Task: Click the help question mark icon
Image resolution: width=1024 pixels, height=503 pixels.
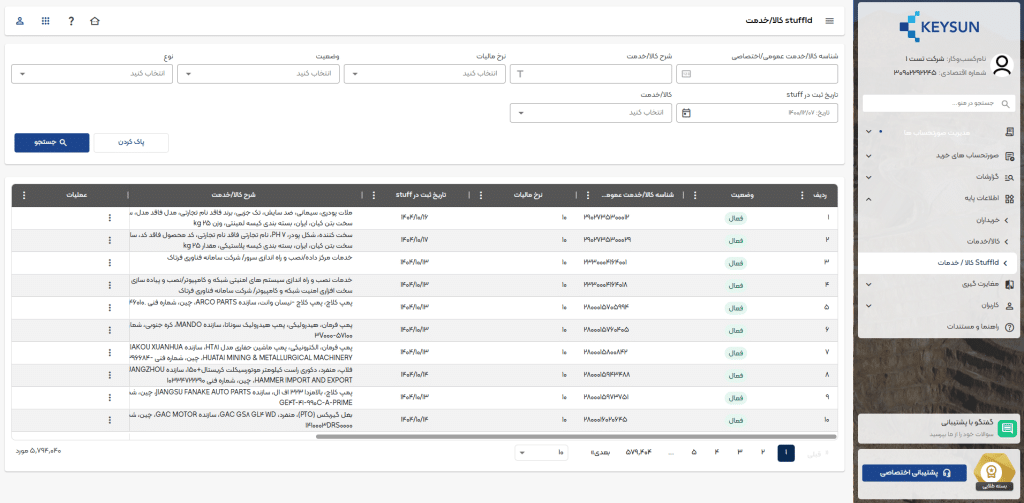Action: (x=70, y=20)
